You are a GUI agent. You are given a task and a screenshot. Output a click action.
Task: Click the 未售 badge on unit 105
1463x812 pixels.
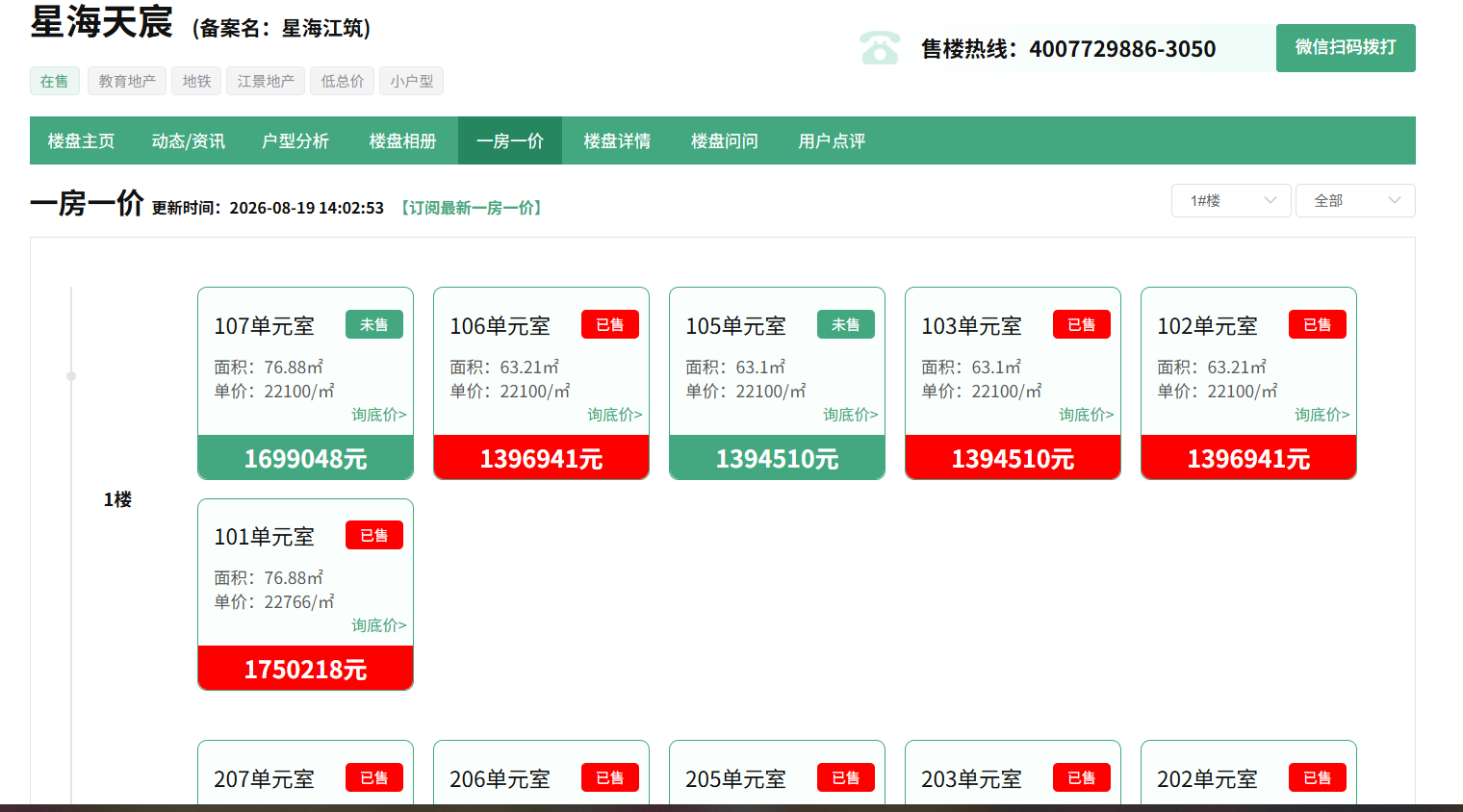pos(846,324)
